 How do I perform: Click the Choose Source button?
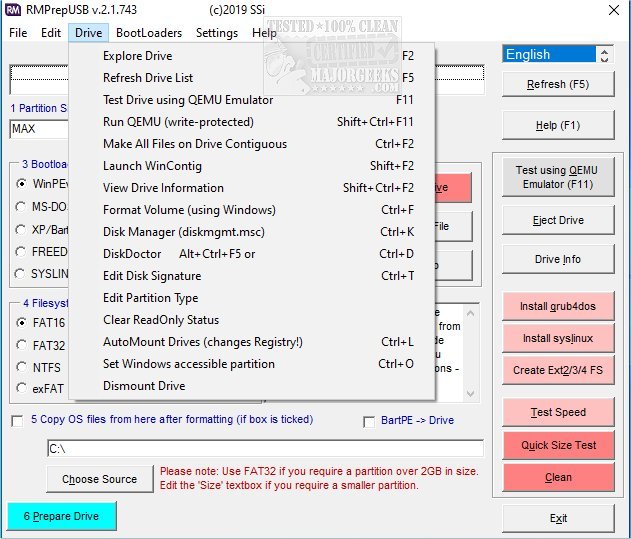click(100, 479)
